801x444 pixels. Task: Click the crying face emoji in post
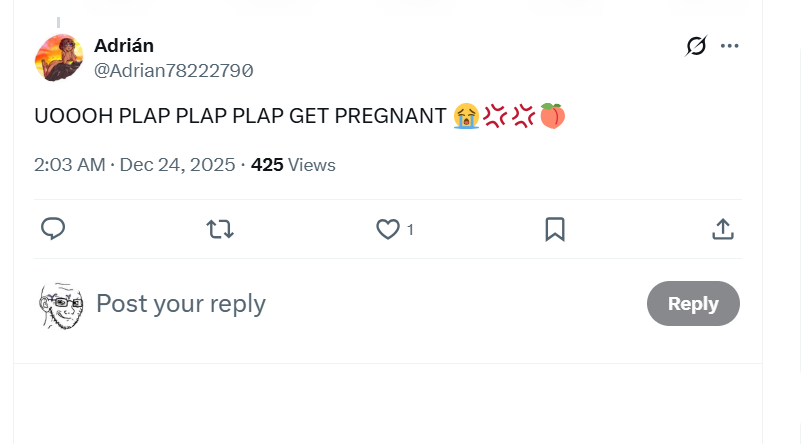point(465,116)
